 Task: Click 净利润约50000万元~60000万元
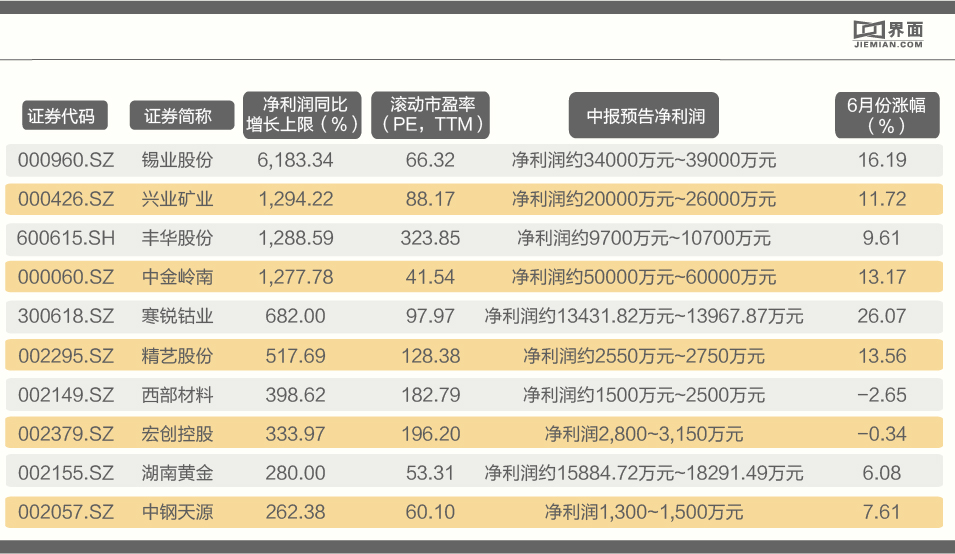coord(644,277)
